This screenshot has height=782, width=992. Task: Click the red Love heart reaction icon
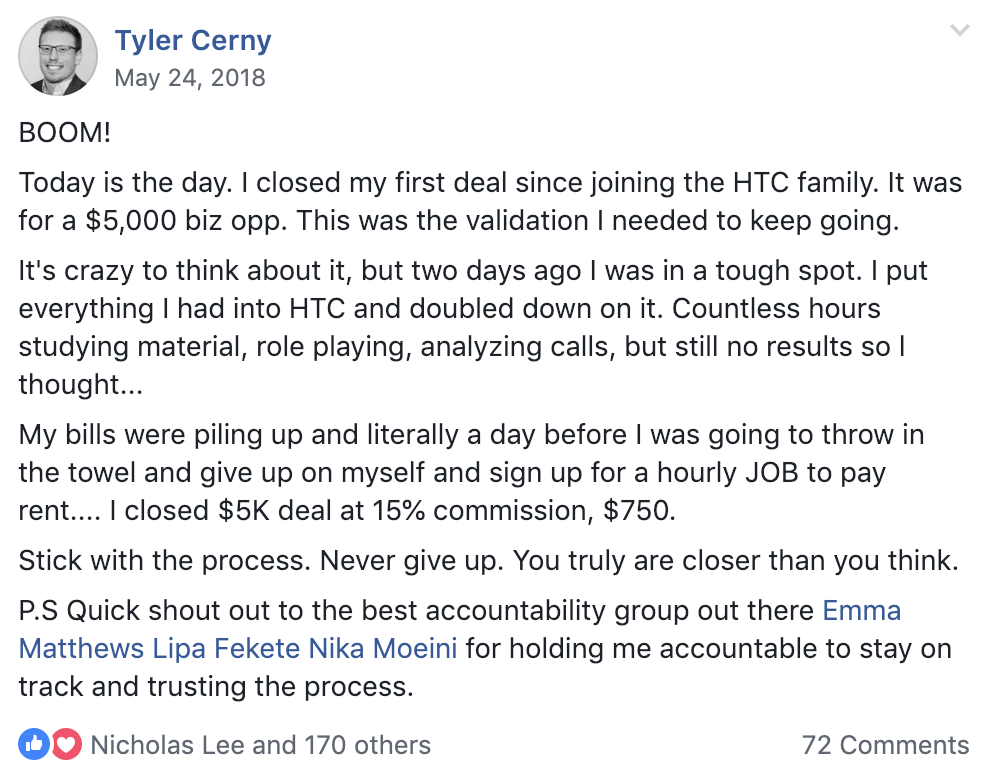66,744
